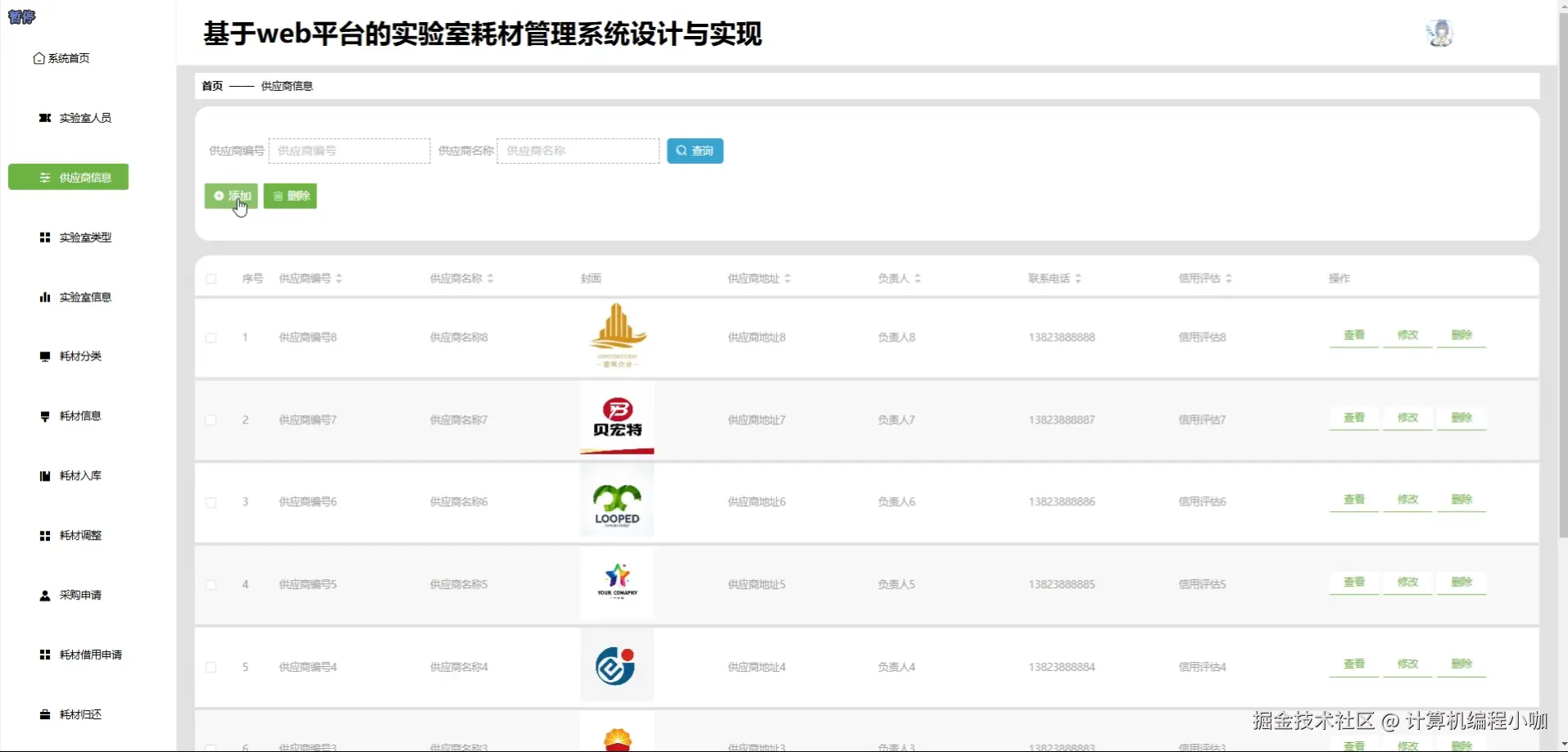Check the box for row 供应商编号6
This screenshot has height=752, width=1568.
click(x=211, y=502)
